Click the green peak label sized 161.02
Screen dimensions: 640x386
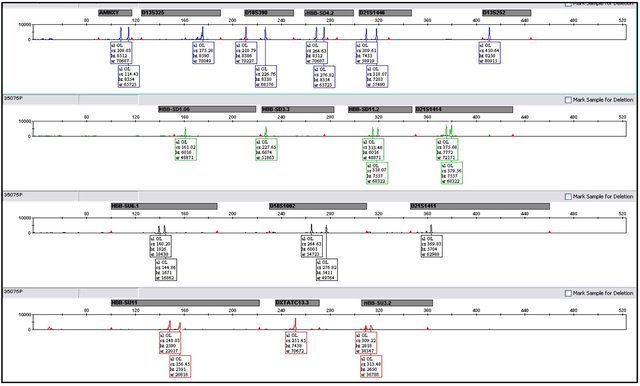186,150
